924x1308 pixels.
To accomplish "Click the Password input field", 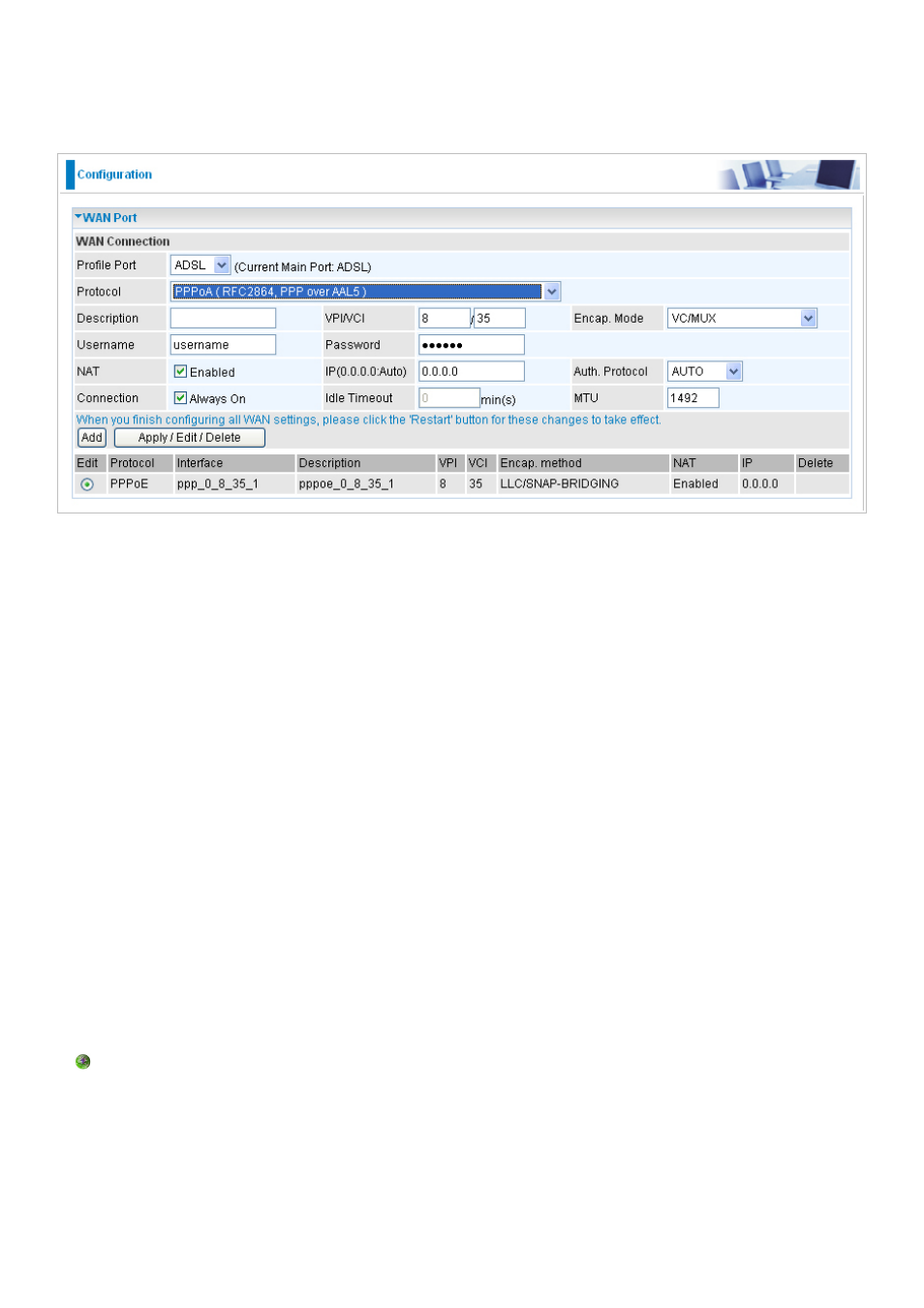I will (472, 345).
